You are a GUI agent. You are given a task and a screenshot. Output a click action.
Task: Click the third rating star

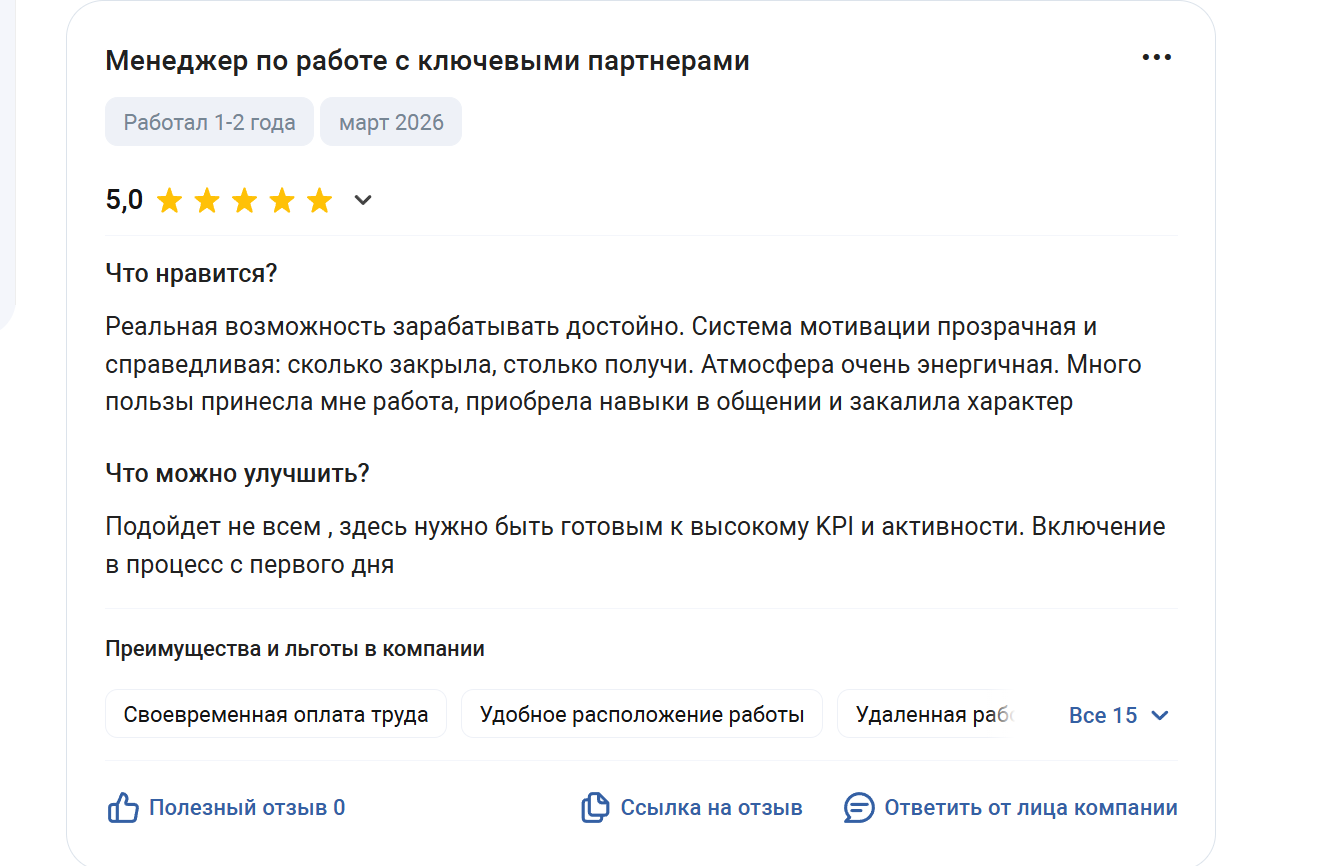[x=245, y=201]
